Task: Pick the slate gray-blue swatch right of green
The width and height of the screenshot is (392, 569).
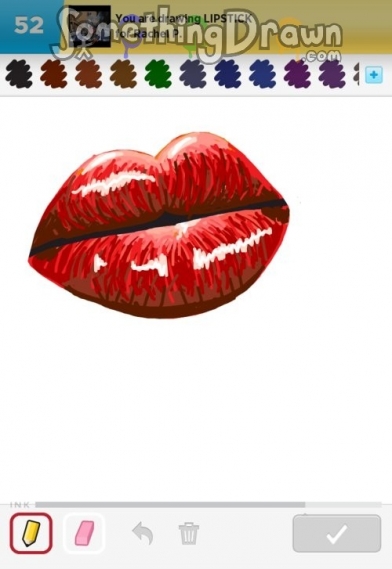Action: coord(193,74)
